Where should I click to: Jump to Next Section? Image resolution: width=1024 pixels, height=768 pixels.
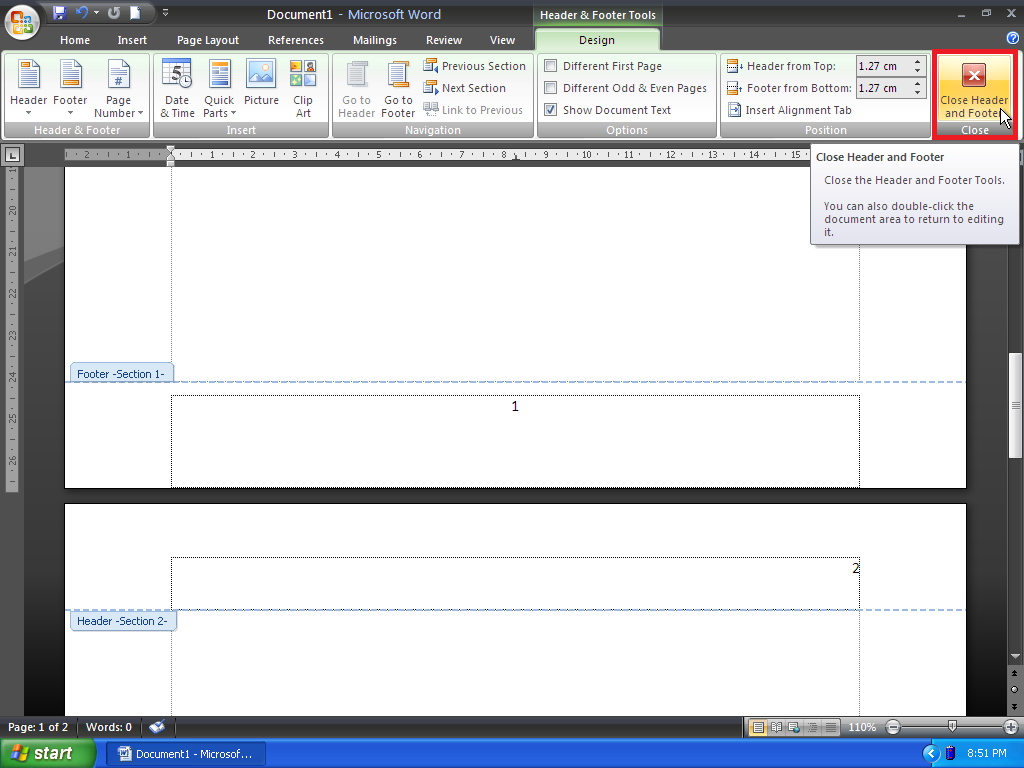click(464, 88)
